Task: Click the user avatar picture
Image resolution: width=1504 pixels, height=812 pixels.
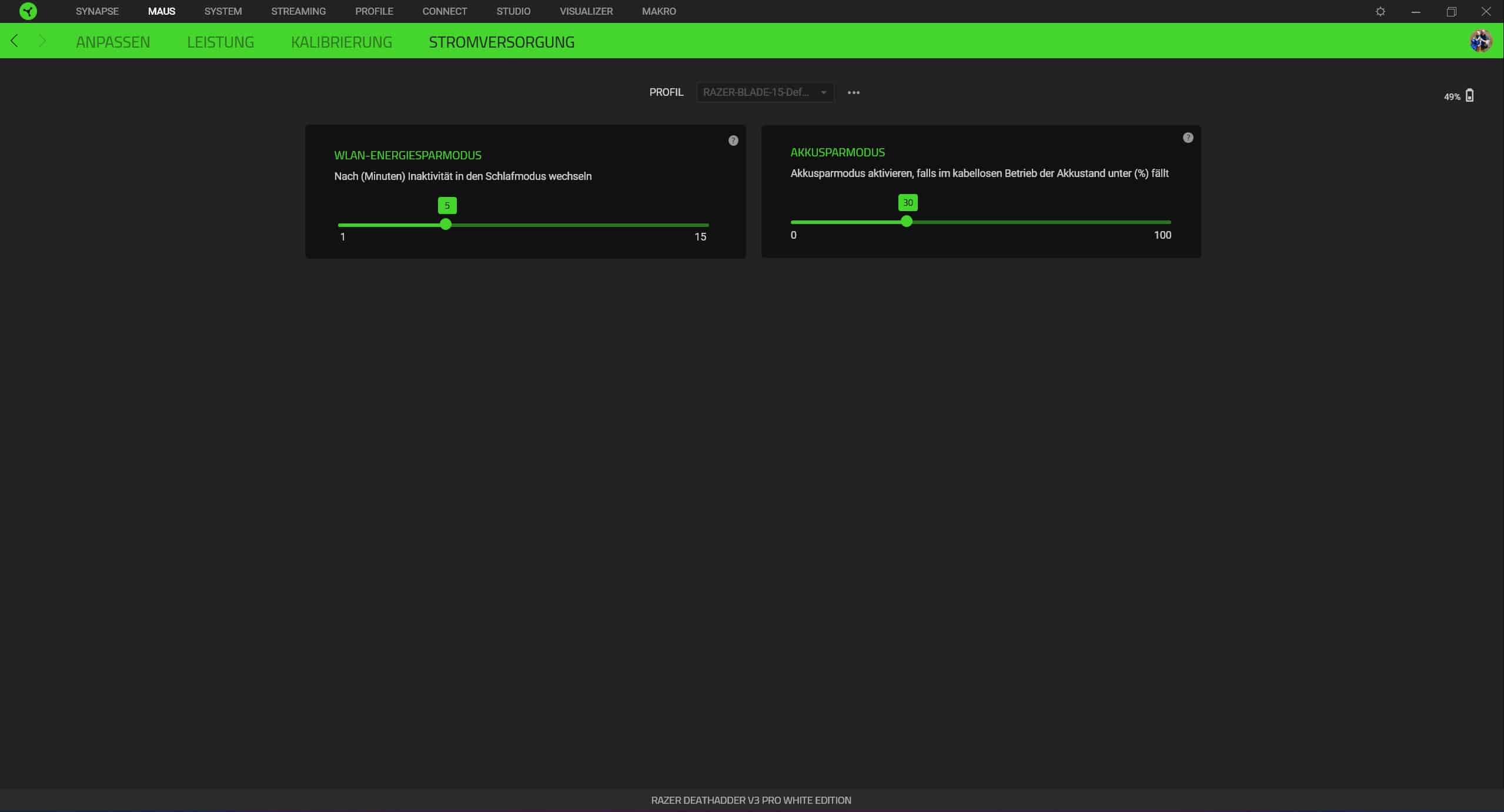Action: tap(1480, 41)
